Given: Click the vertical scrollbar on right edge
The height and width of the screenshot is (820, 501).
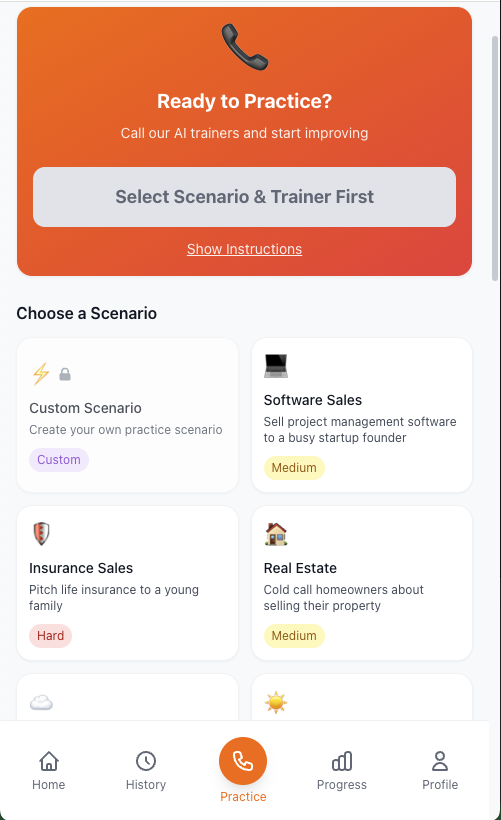Looking at the screenshot, I should [495, 158].
